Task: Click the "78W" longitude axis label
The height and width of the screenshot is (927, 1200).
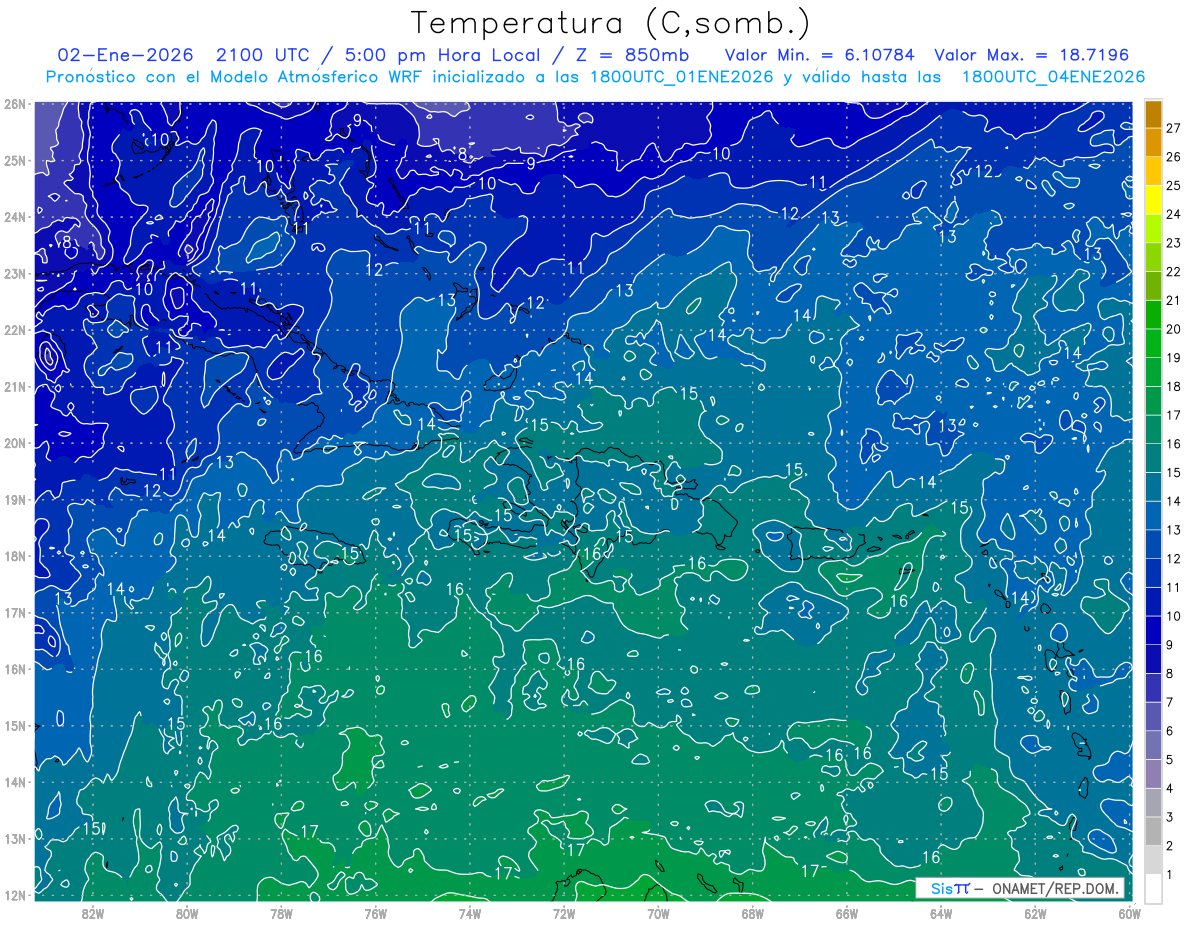Action: (x=281, y=912)
